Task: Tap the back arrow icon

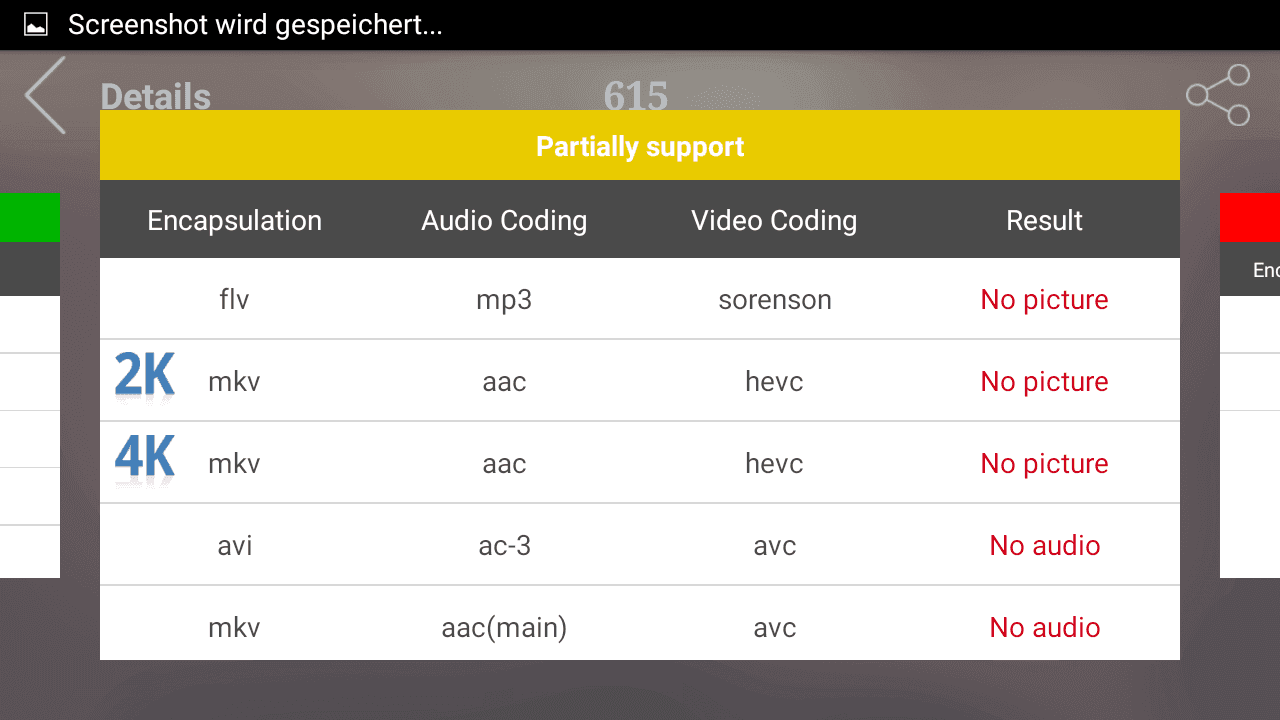Action: pyautogui.click(x=45, y=95)
